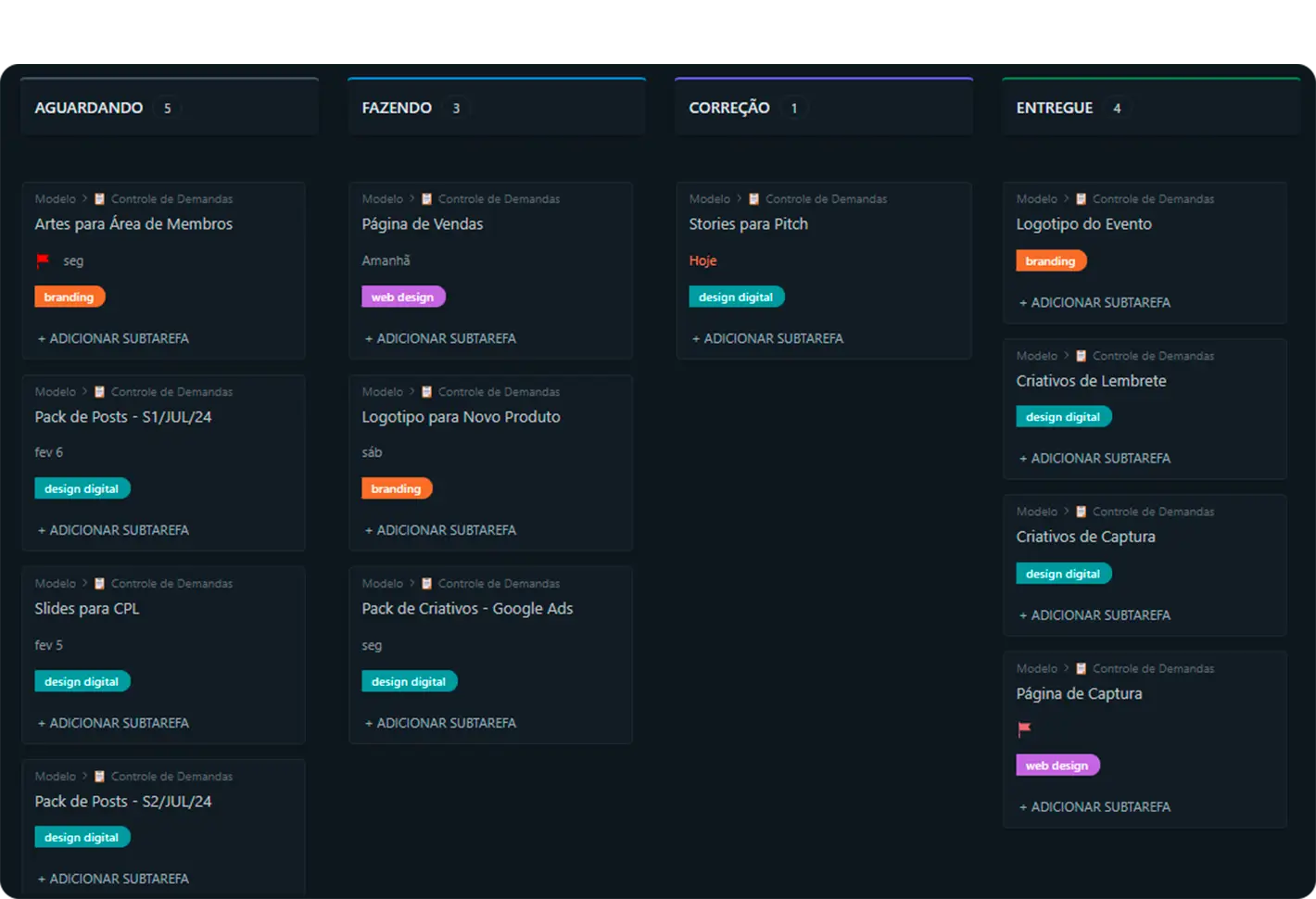Click the task count badge beside AGUARDANDO

[168, 108]
